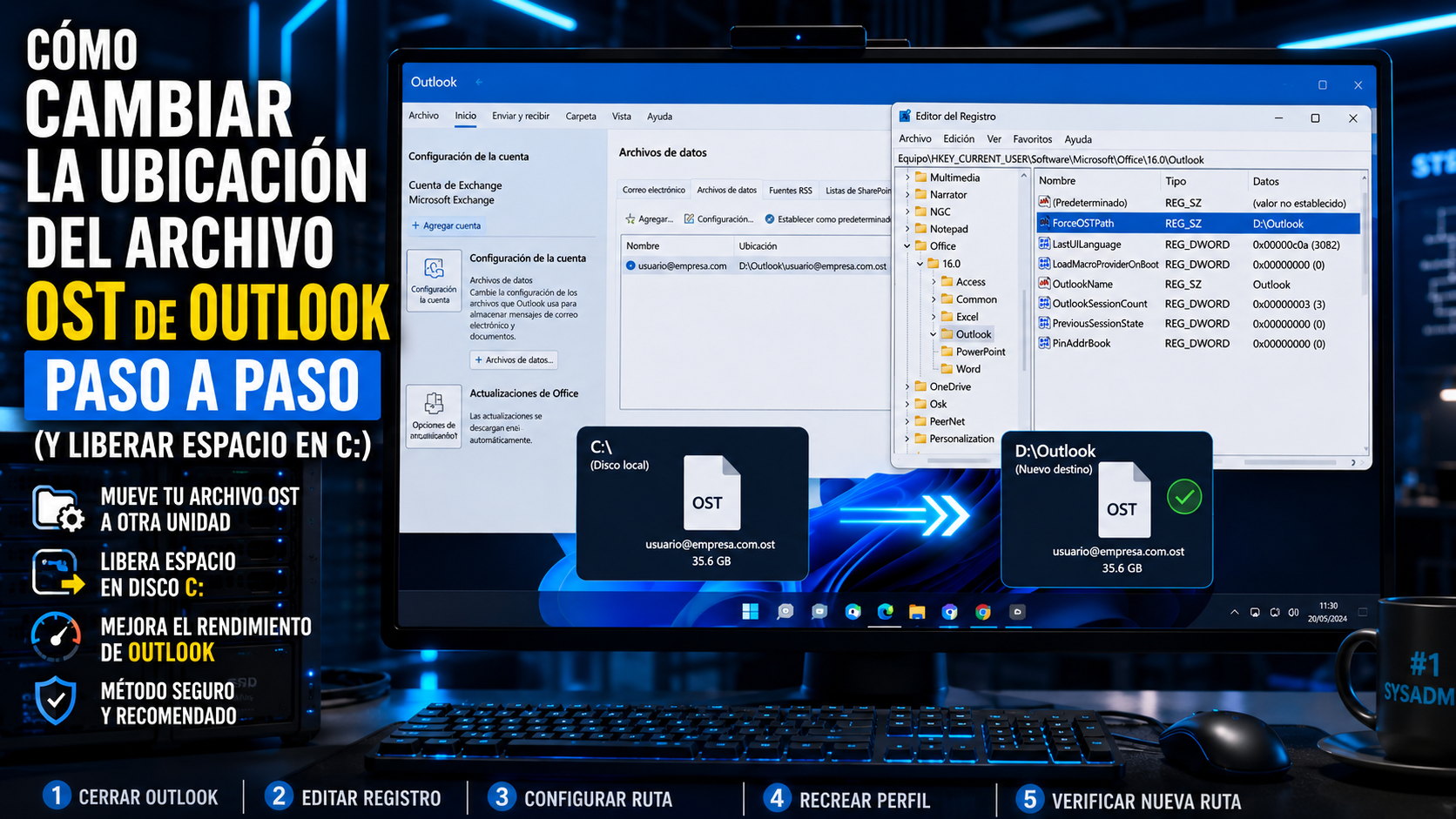Click the 'Agregar cuenta' button
The image size is (1456, 819).
coord(446,225)
